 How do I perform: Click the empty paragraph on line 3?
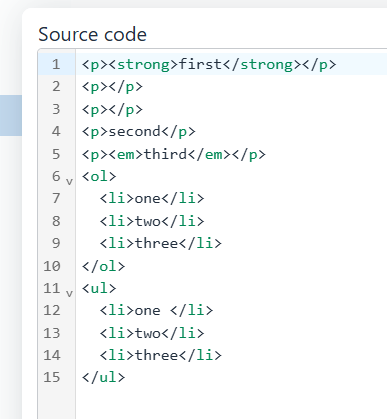(x=112, y=109)
